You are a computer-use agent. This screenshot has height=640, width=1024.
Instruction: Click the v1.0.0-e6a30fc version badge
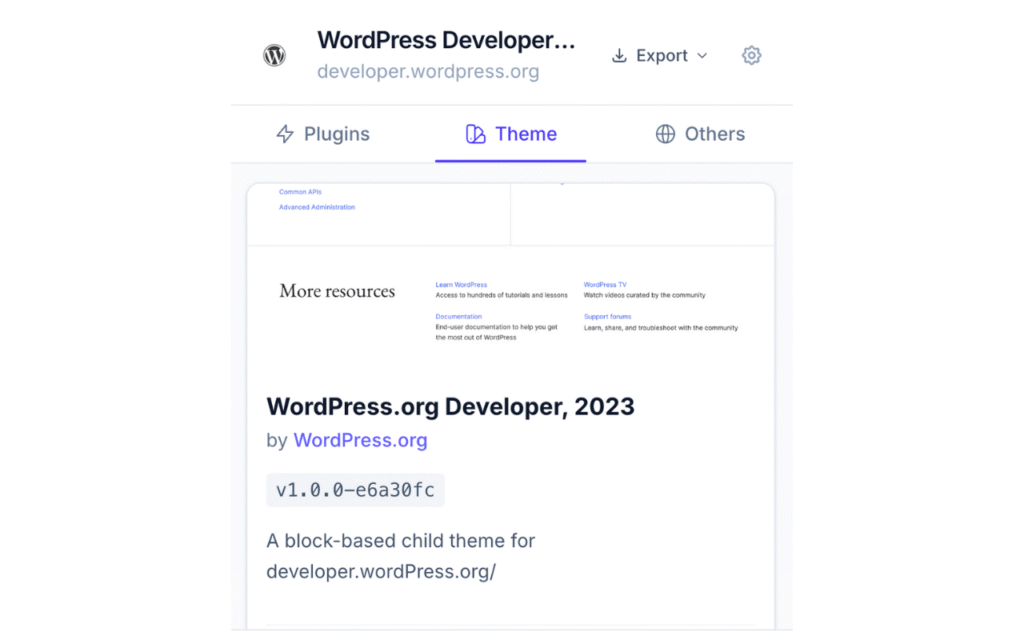[x=355, y=489]
